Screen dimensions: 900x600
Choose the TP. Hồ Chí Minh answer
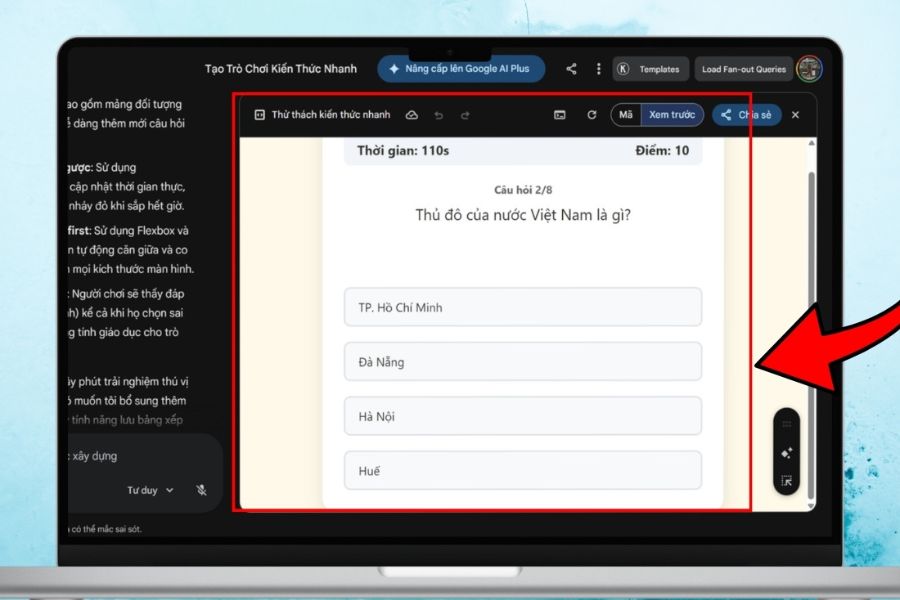point(522,307)
